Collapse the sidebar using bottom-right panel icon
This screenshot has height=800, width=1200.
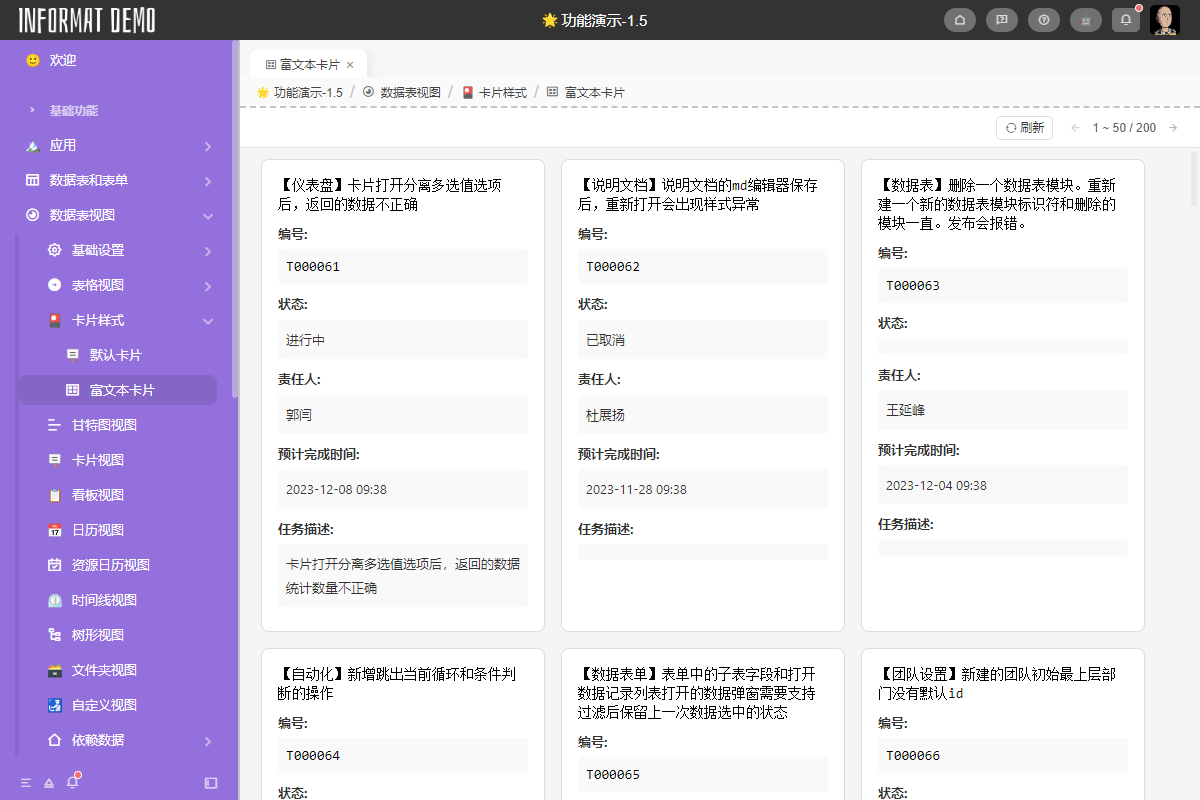click(211, 781)
